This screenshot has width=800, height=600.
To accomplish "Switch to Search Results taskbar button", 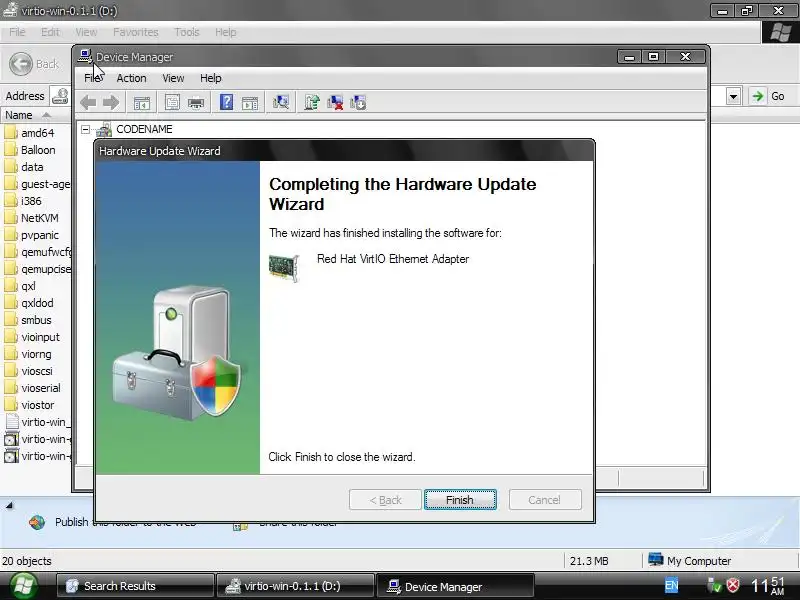I will (135, 586).
